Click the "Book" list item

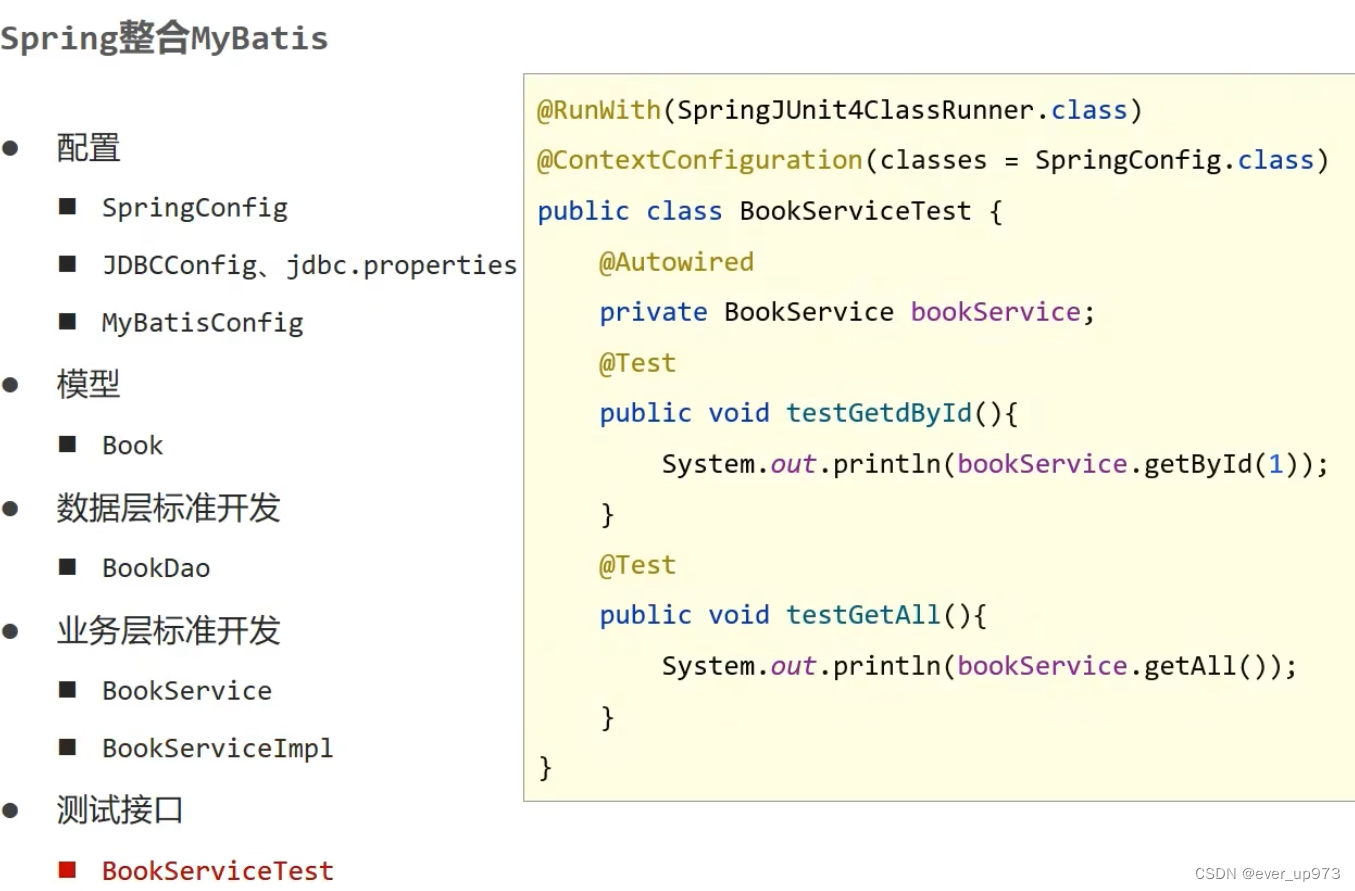[132, 445]
